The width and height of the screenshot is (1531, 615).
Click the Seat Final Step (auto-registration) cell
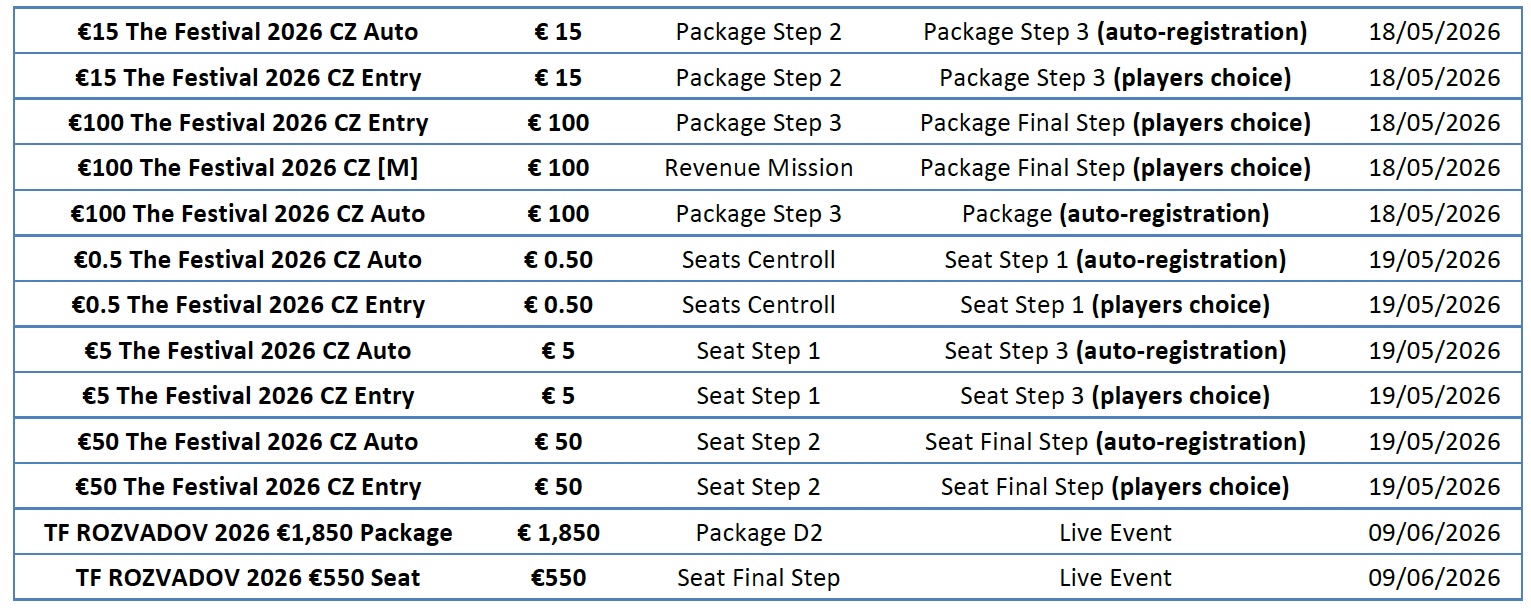pyautogui.click(x=1115, y=442)
